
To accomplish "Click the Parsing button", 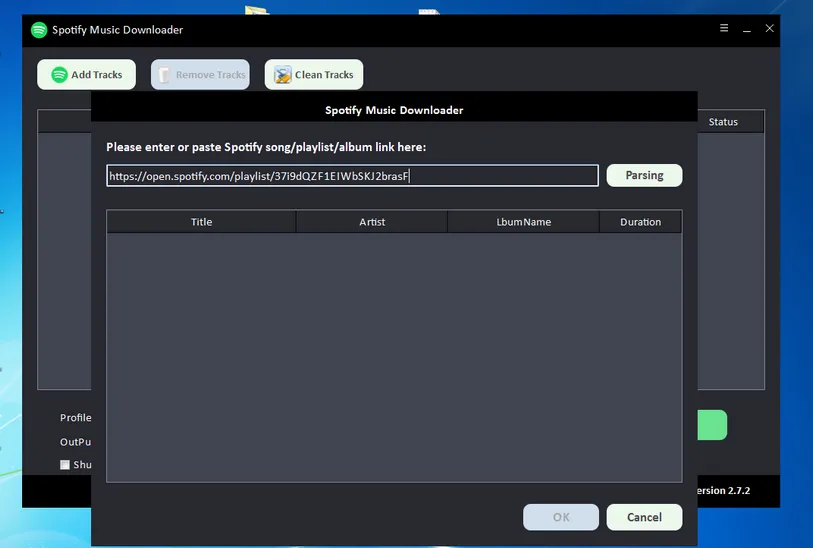I will 644,175.
